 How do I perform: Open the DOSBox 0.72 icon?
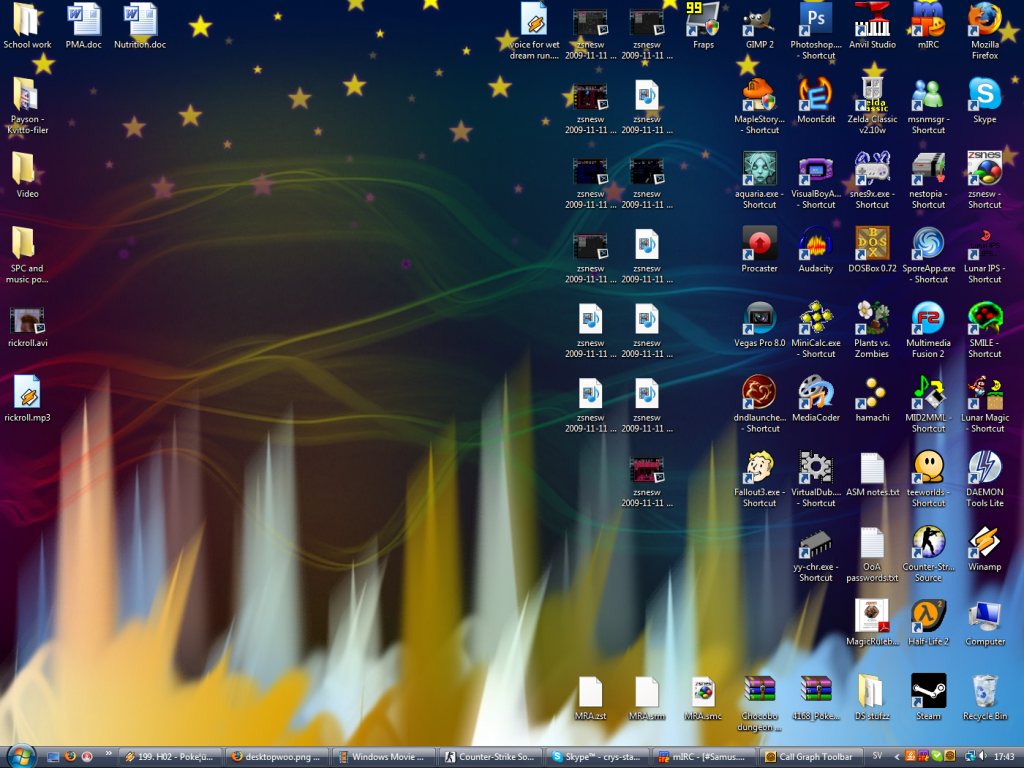coord(872,244)
